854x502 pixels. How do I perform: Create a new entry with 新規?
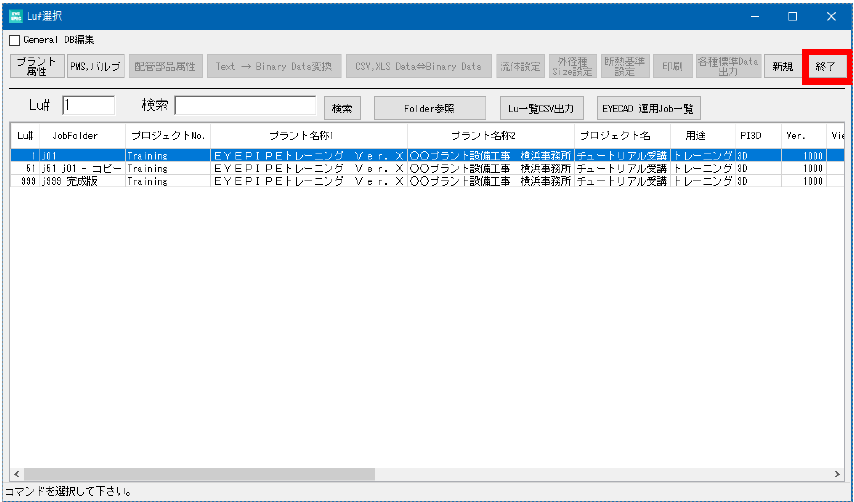tap(783, 66)
